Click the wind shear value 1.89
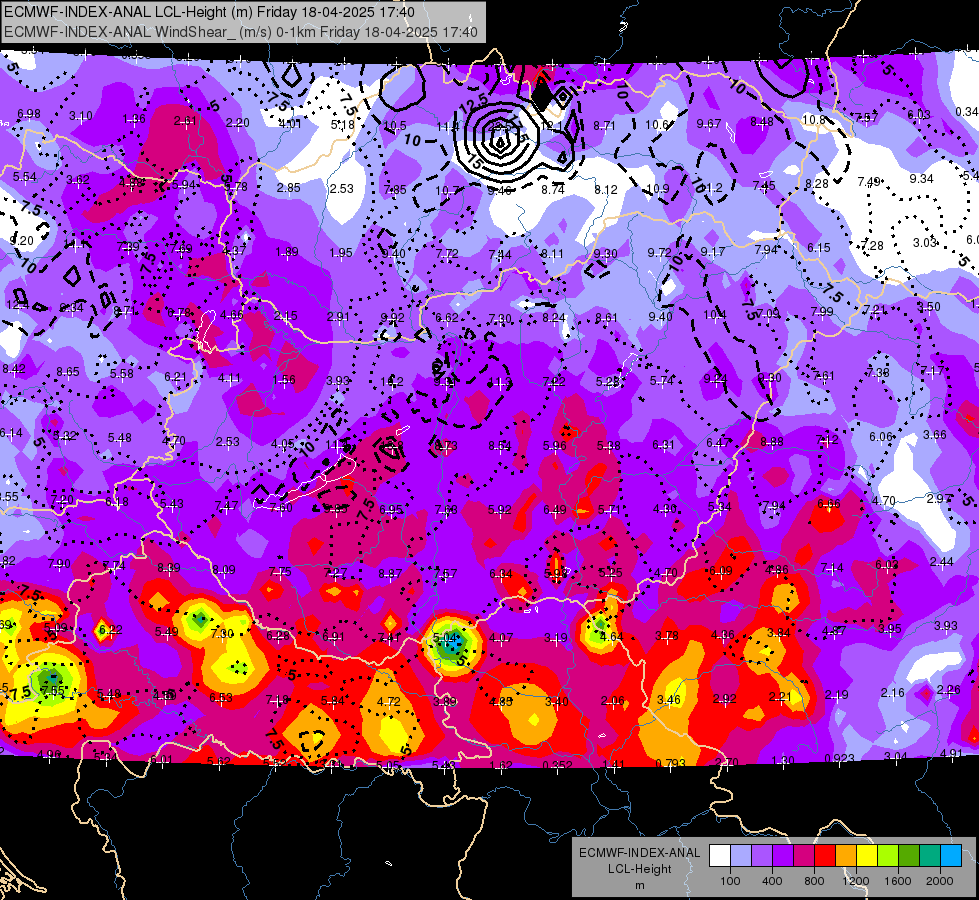This screenshot has height=900, width=979. [287, 252]
